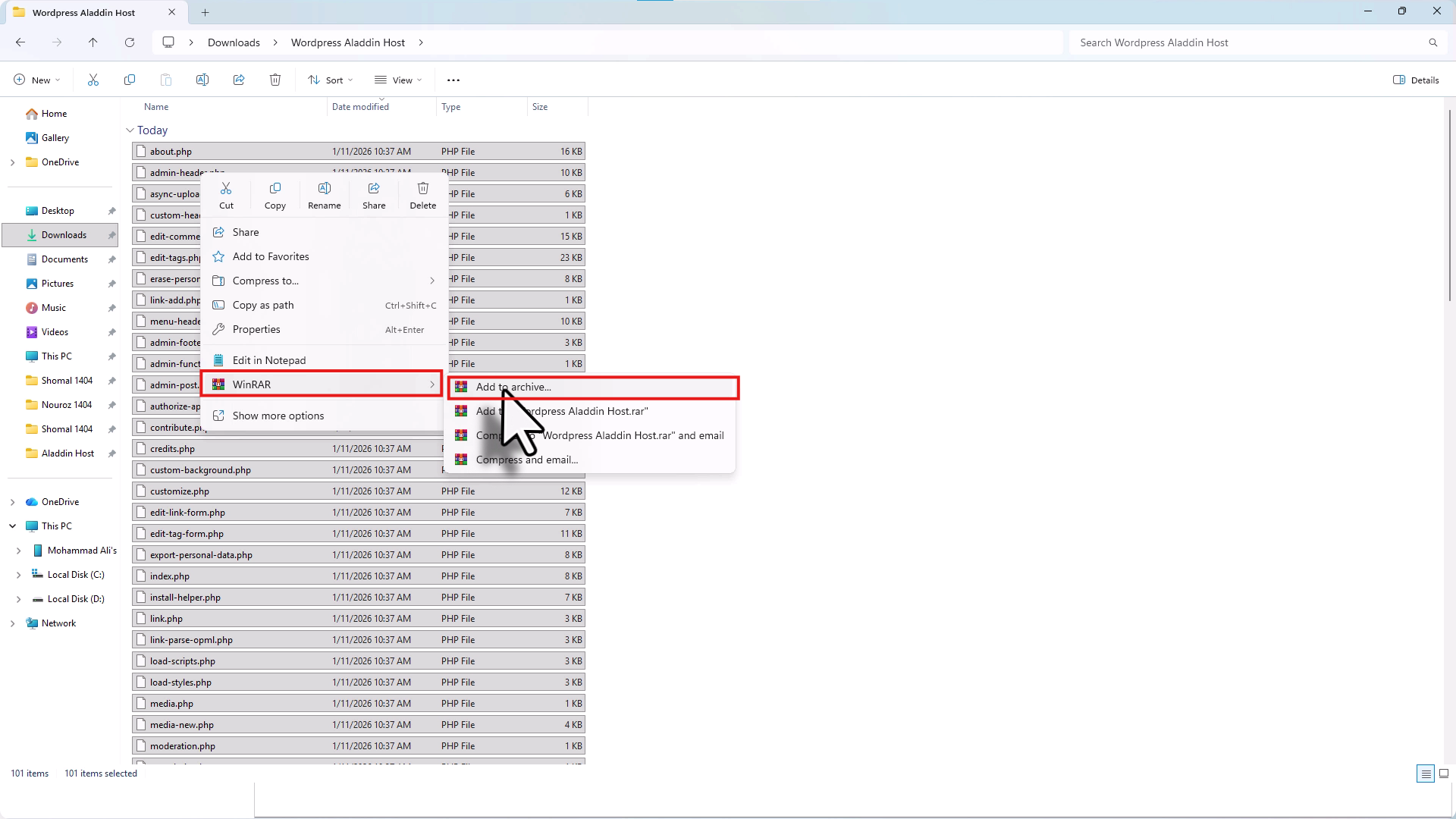Image resolution: width=1456 pixels, height=819 pixels.
Task: Collapse the Today group
Action: 130,130
